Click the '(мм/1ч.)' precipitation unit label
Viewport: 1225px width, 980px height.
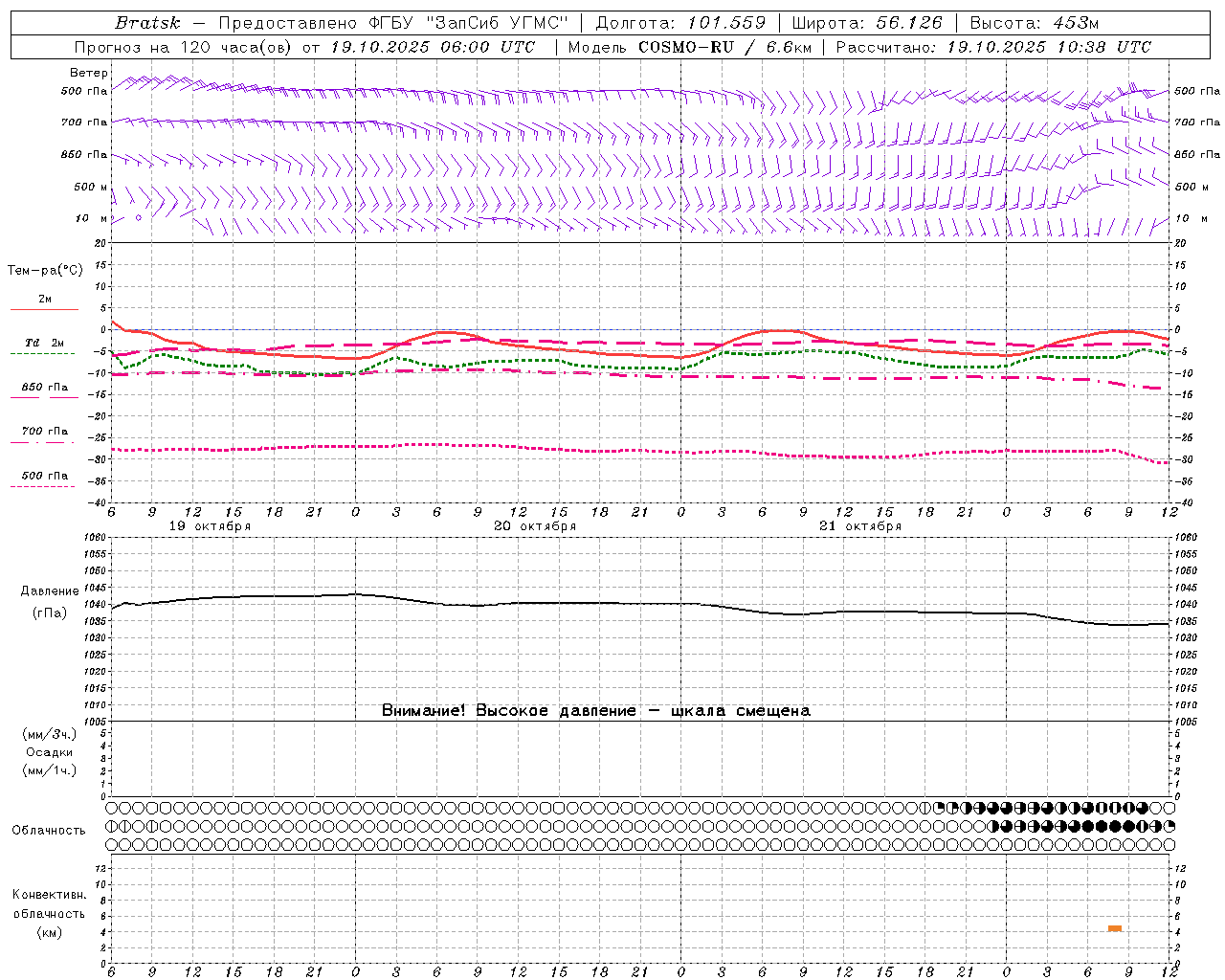pyautogui.click(x=49, y=770)
